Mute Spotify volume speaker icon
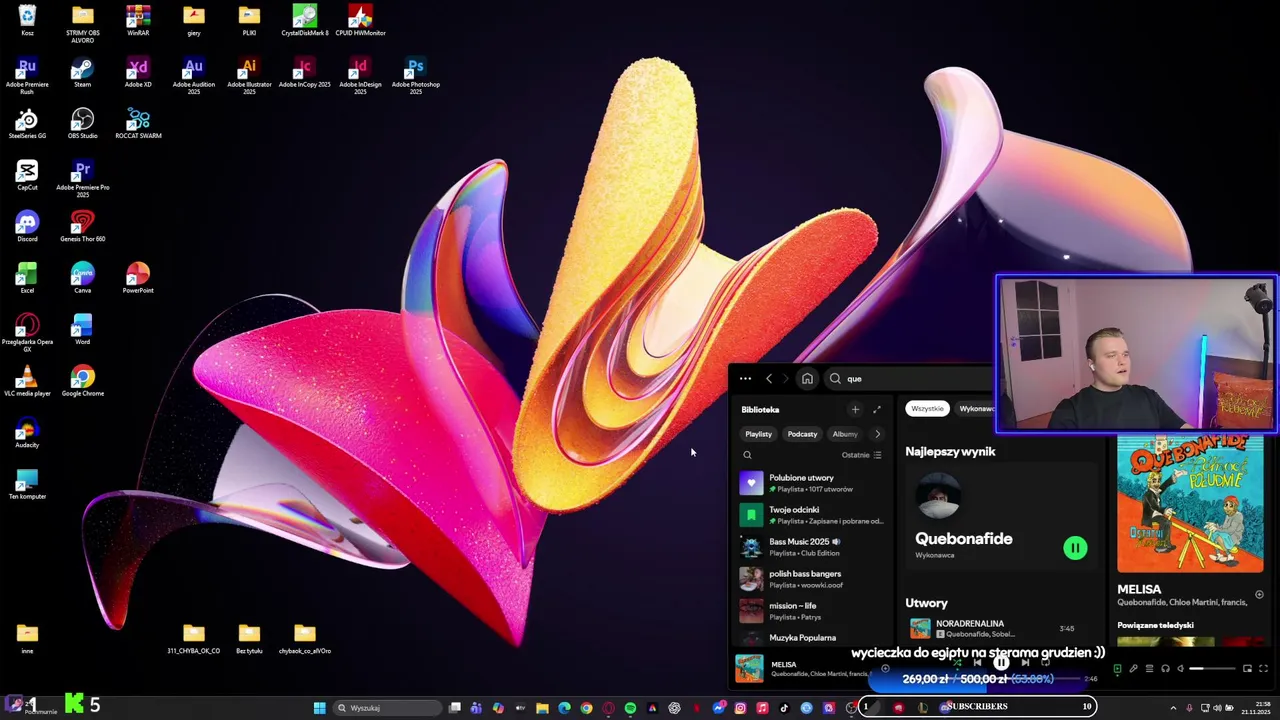This screenshot has height=720, width=1280. coord(1181,669)
